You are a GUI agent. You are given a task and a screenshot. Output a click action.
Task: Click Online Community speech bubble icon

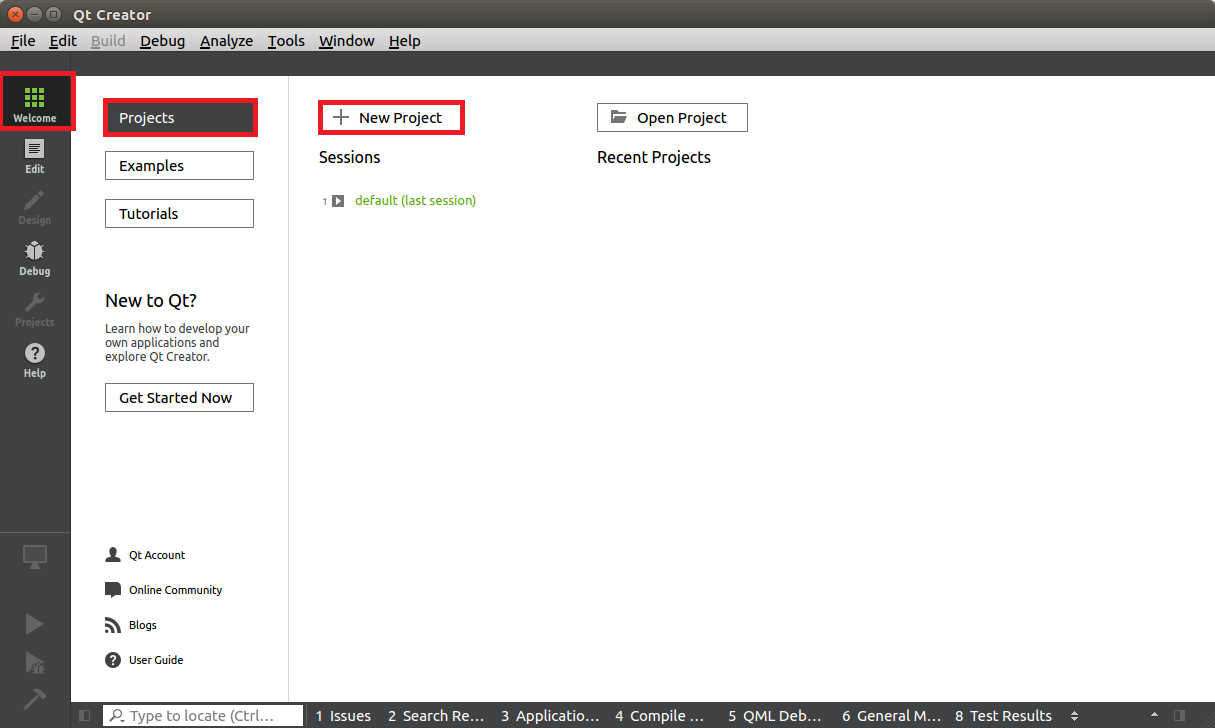[113, 590]
